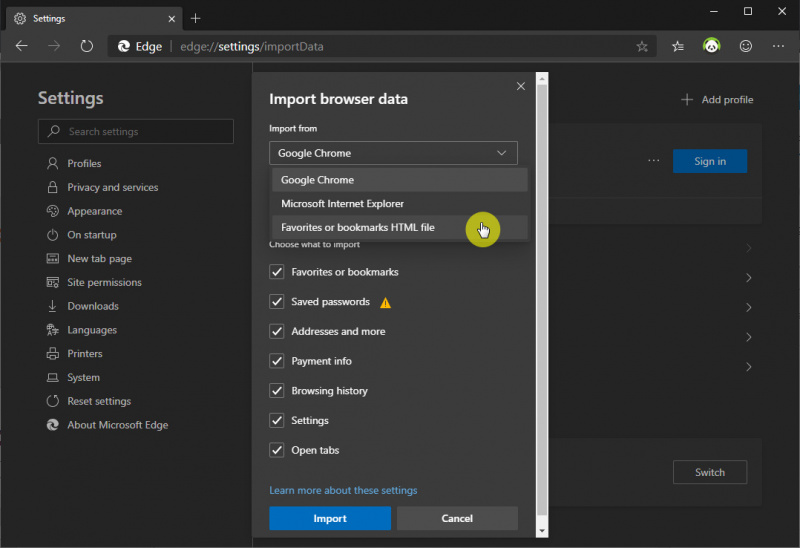Open the favorites list icon
This screenshot has width=800, height=548.
point(678,46)
